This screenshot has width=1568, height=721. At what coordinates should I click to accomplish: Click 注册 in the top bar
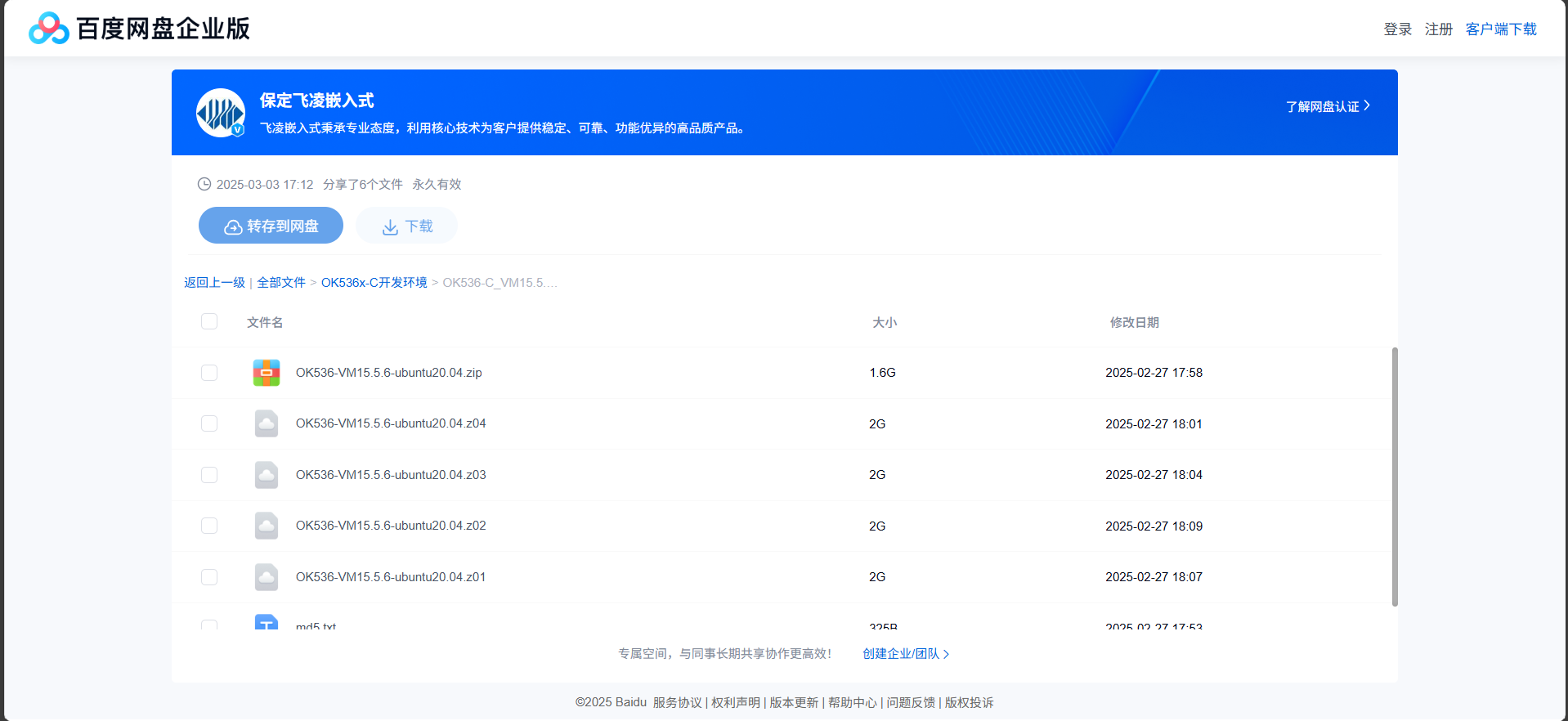click(1438, 29)
